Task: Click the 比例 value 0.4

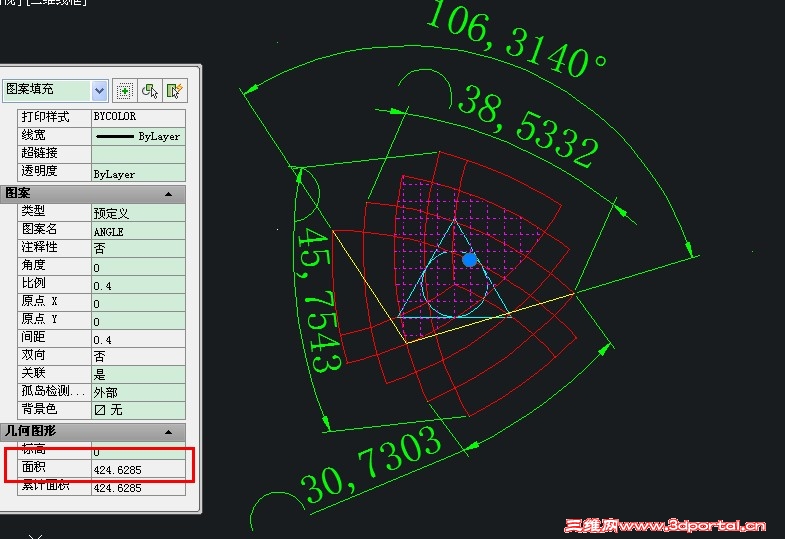Action: pyautogui.click(x=138, y=285)
